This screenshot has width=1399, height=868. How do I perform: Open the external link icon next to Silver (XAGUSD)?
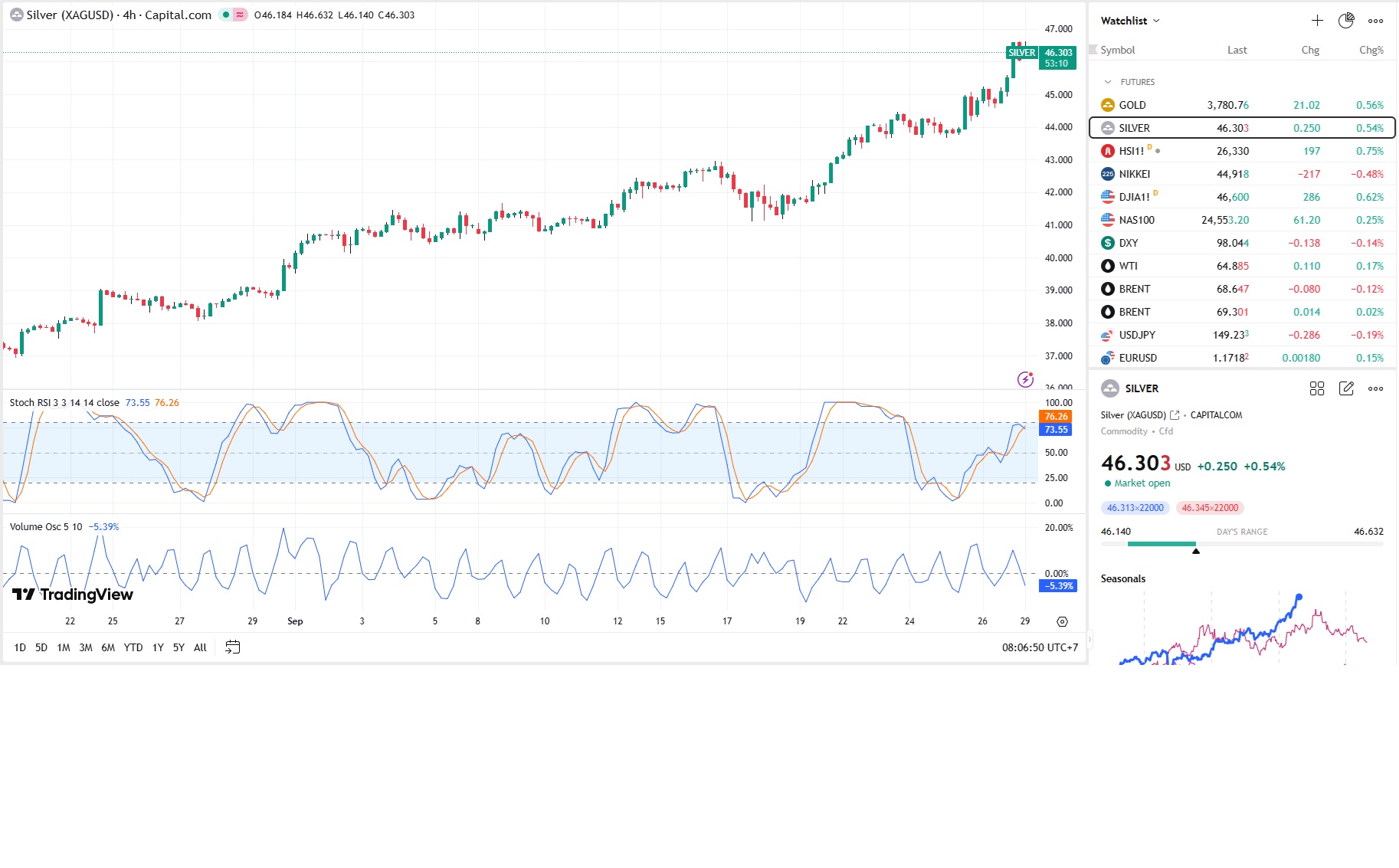click(x=1175, y=415)
